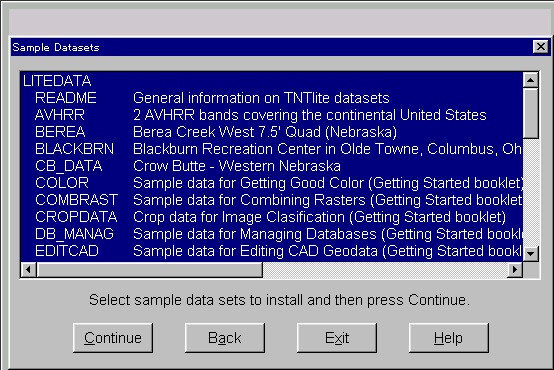
Task: Click the vertical scrollbar track below thumb
Action: tap(530, 192)
